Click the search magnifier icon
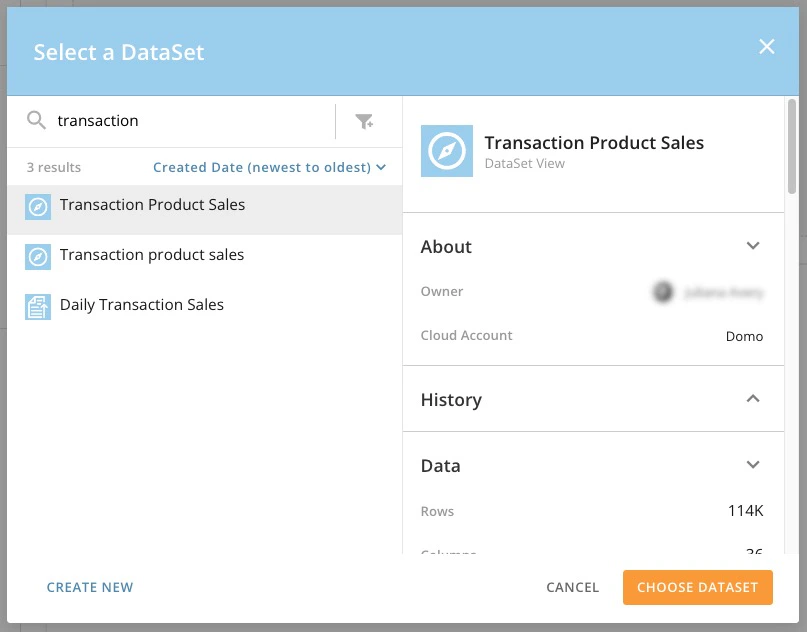The width and height of the screenshot is (807, 632). [x=36, y=120]
